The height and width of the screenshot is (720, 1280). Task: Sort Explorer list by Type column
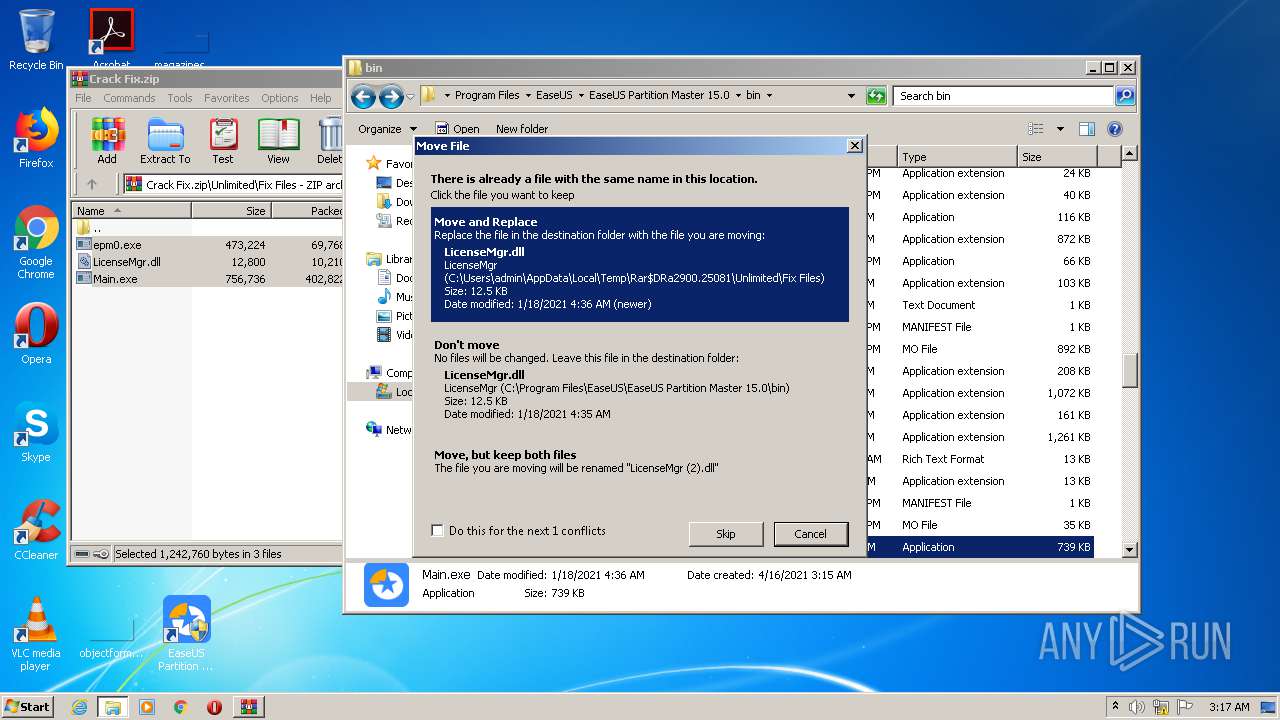957,157
